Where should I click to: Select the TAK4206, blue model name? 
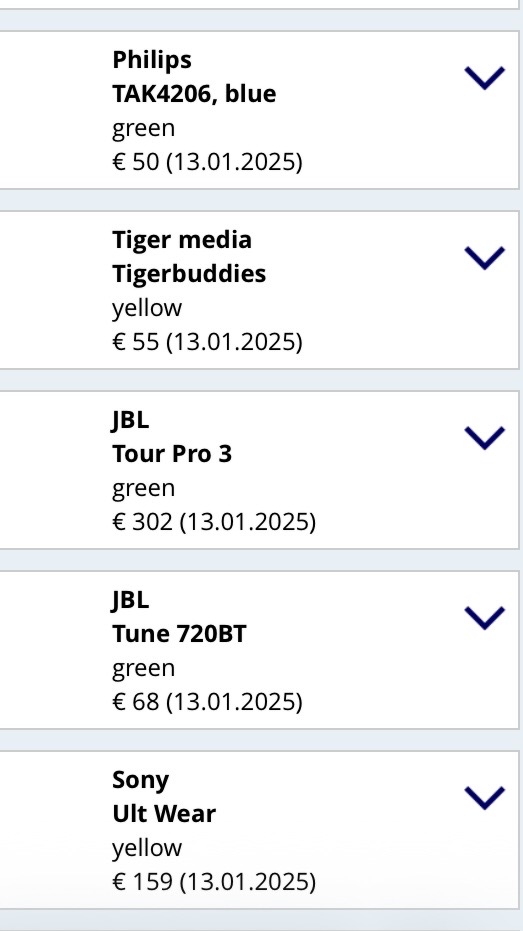click(x=194, y=94)
